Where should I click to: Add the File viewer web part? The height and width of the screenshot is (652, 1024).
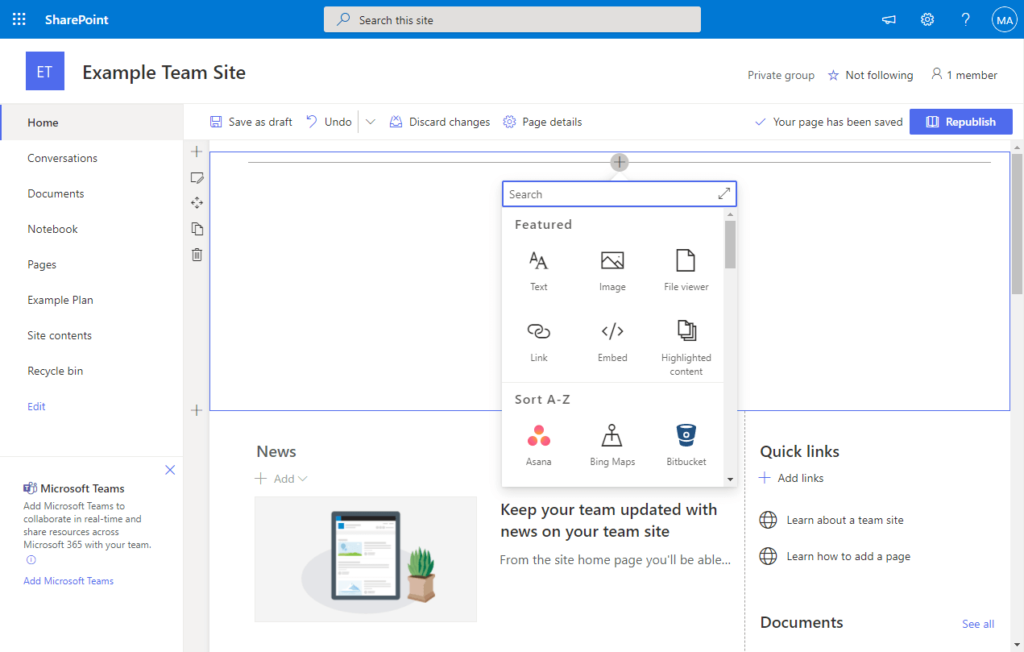(686, 270)
